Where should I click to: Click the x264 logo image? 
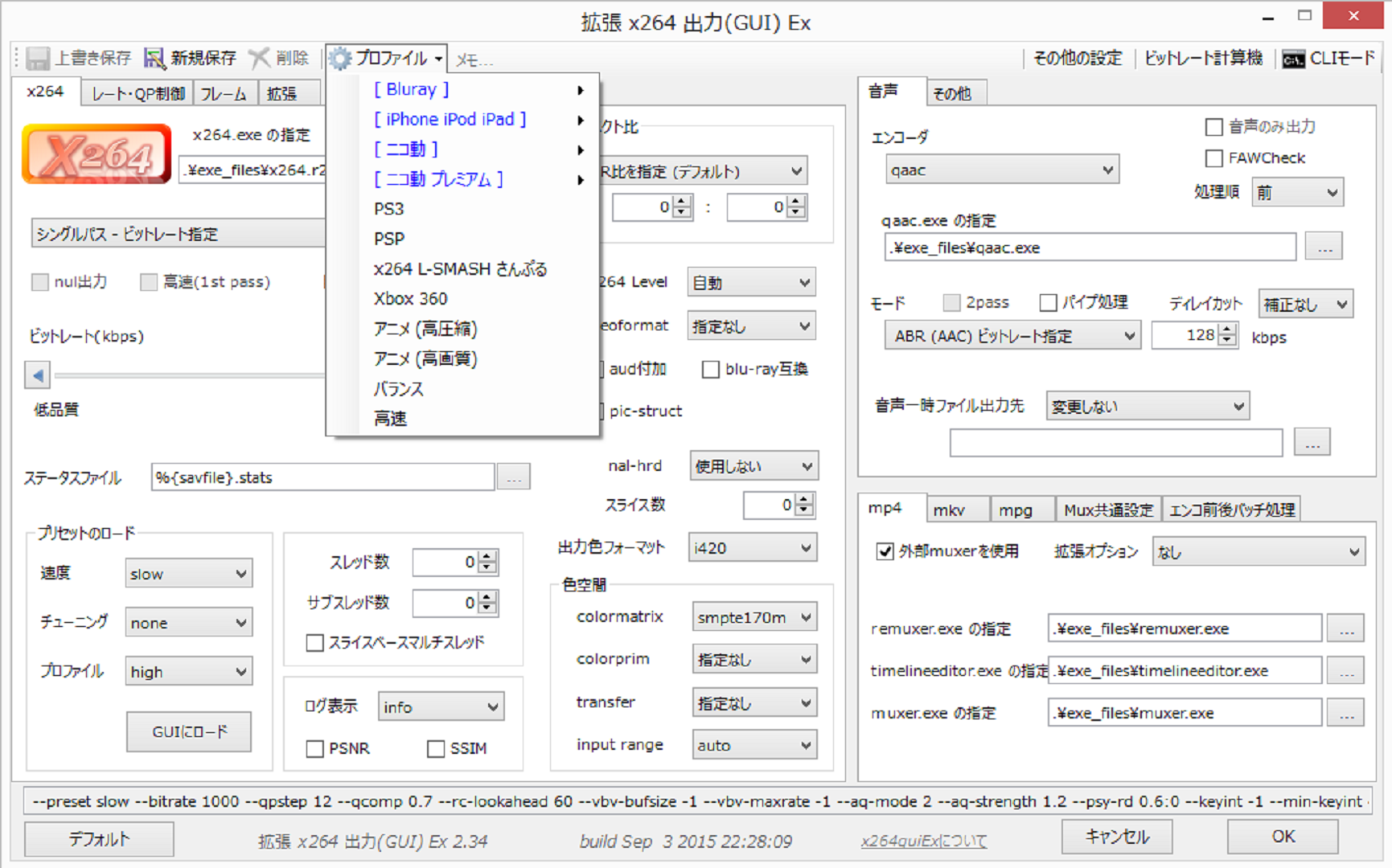point(96,154)
